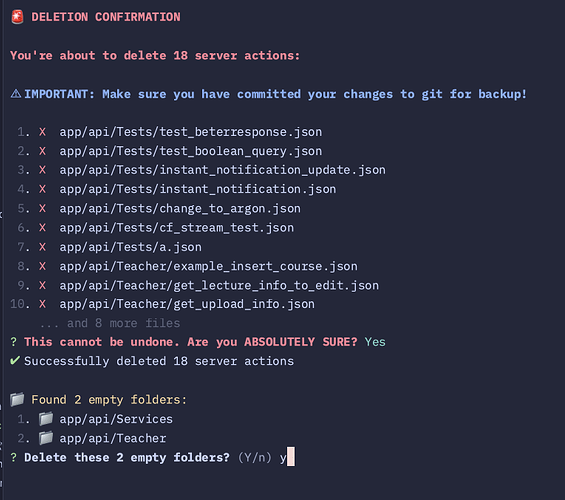This screenshot has height=500, width=565.
Task: Click the (Y/n) prompt option text
Action: (x=254, y=457)
